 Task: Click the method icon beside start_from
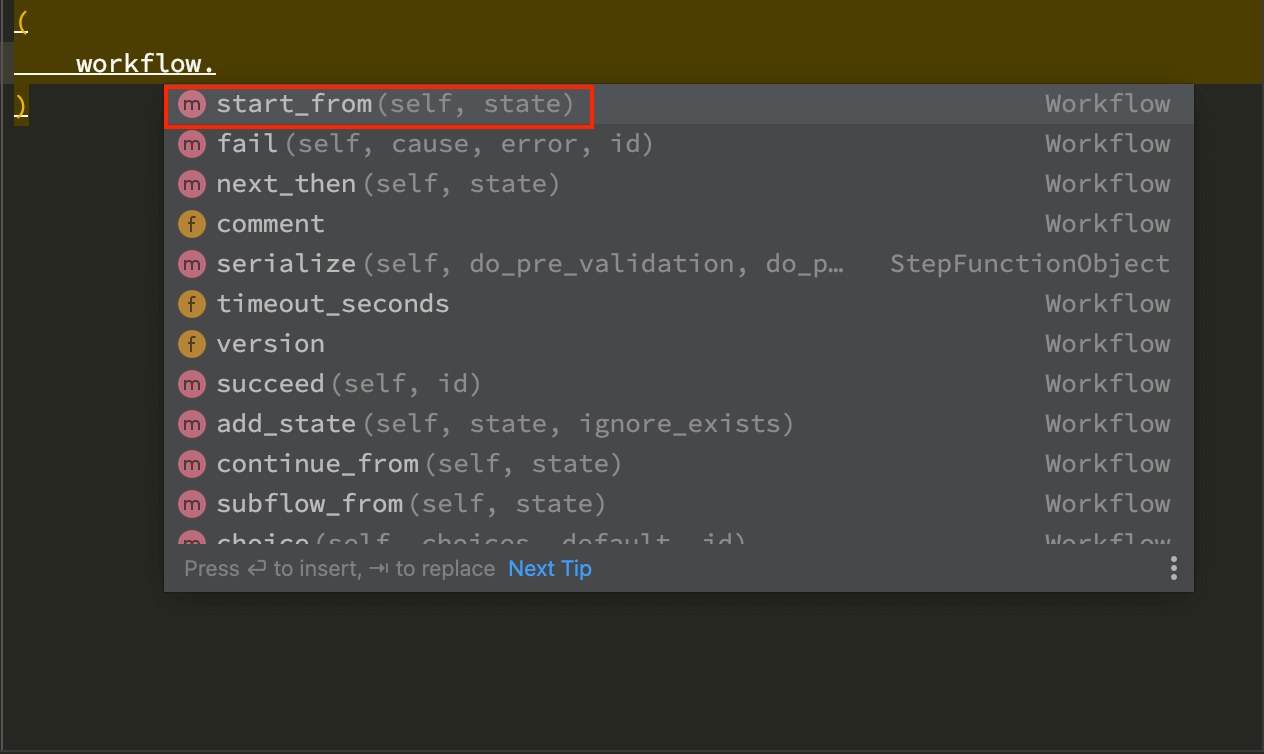pos(191,104)
